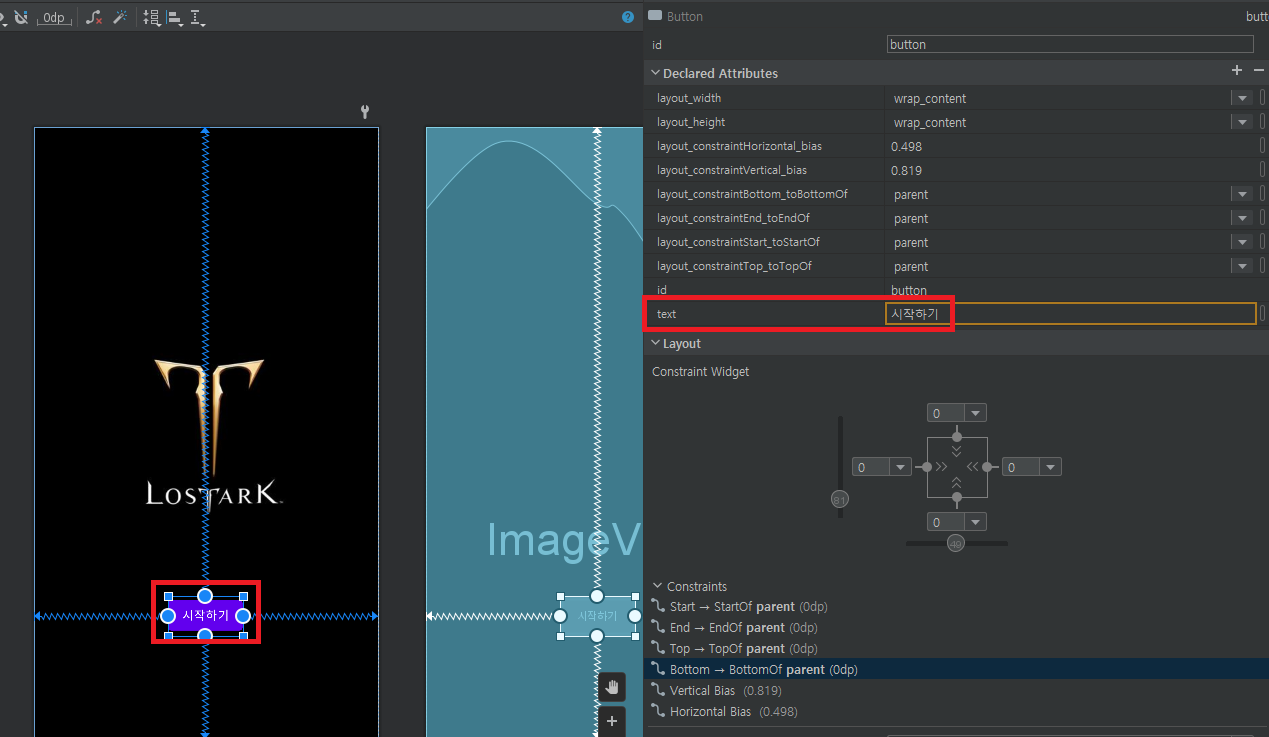Click the zoom in plus button on canvas
The height and width of the screenshot is (737, 1269).
pos(612,721)
